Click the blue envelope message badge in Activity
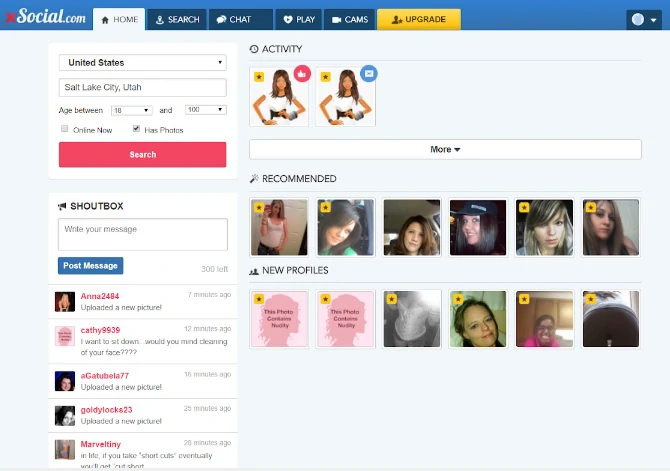The image size is (670, 471). coord(369,74)
